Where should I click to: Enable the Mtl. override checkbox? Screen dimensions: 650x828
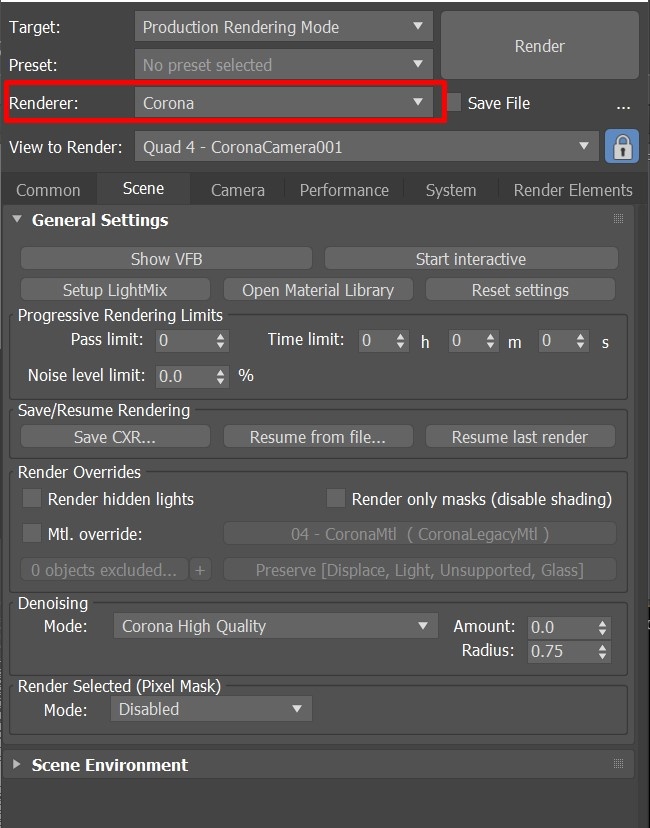pyautogui.click(x=32, y=533)
